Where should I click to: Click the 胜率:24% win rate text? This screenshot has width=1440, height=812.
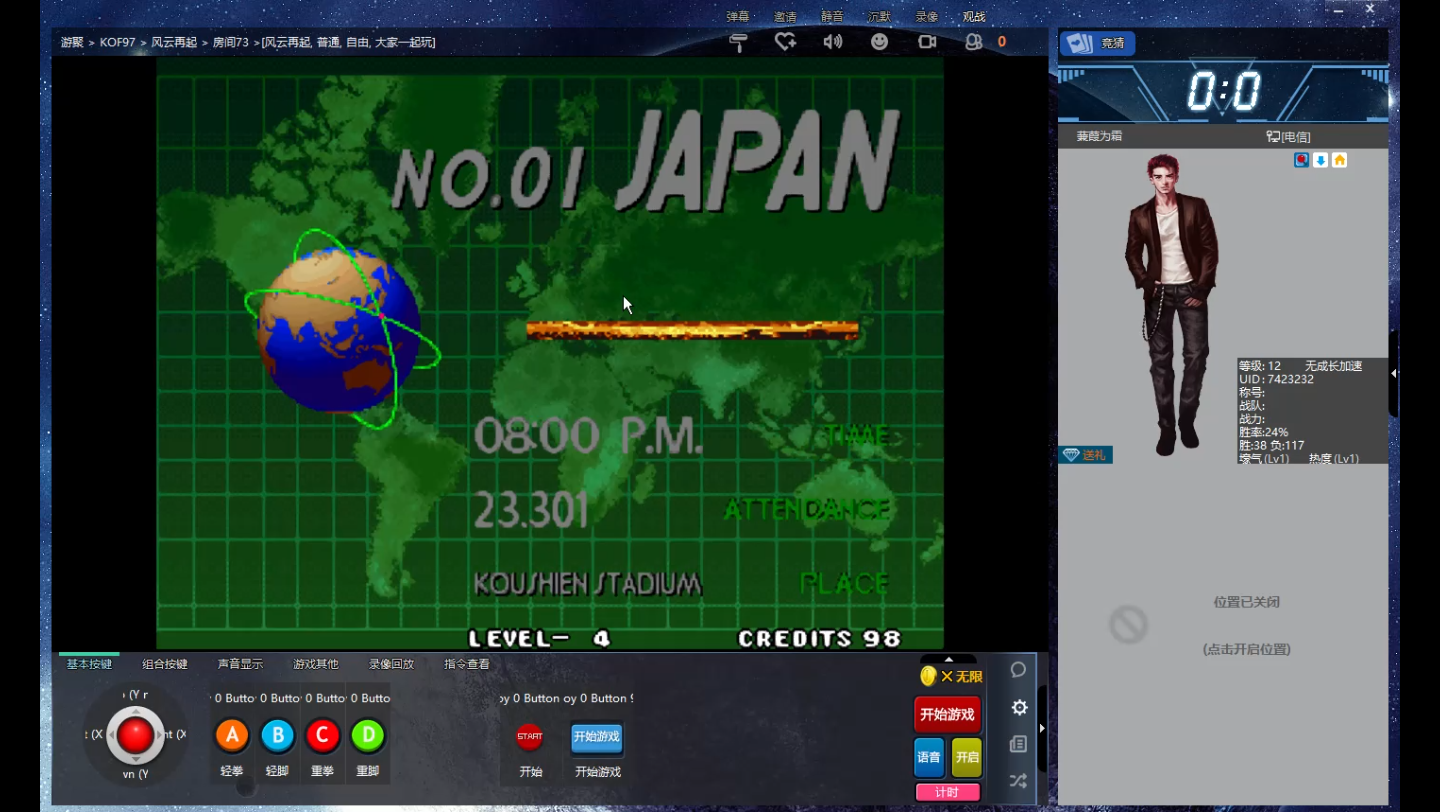tap(1264, 432)
